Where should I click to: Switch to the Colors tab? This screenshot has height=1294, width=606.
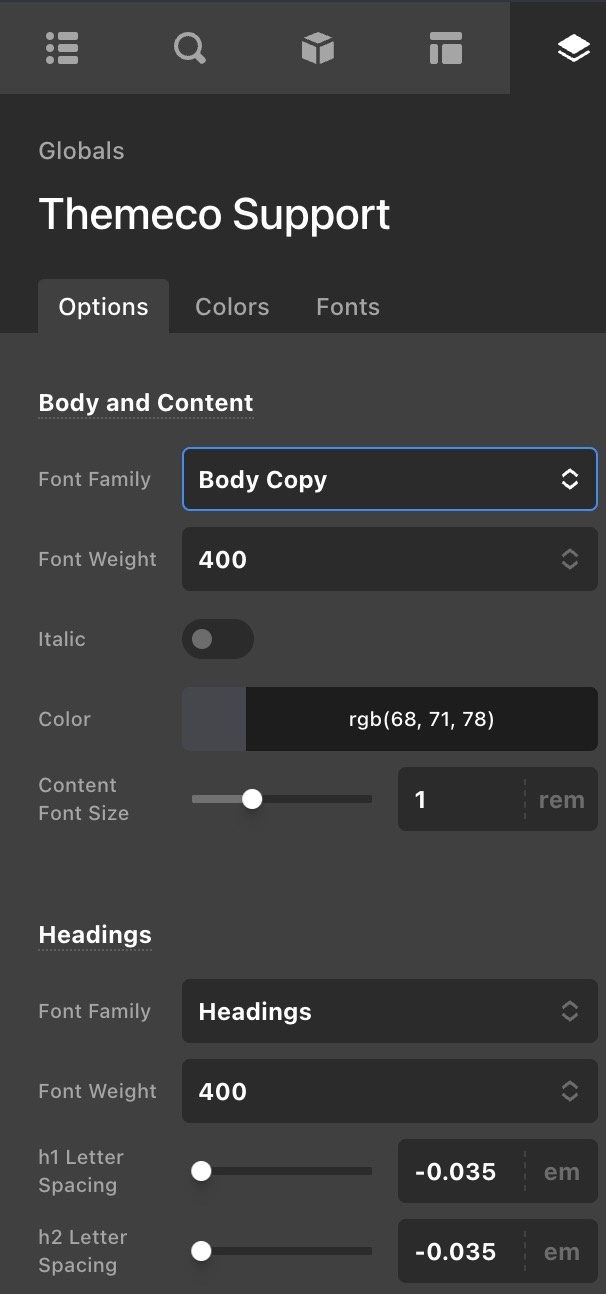[x=232, y=307]
